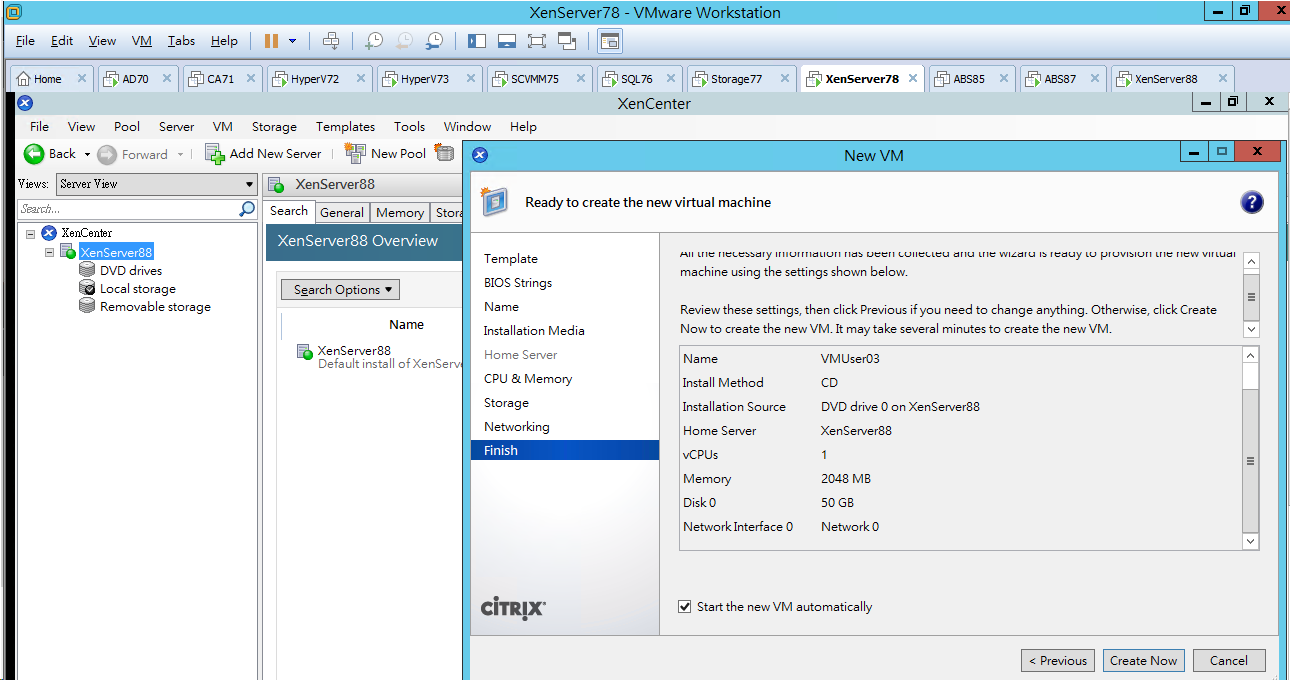Click the XenServer88 title icon above the tabs

tap(278, 184)
